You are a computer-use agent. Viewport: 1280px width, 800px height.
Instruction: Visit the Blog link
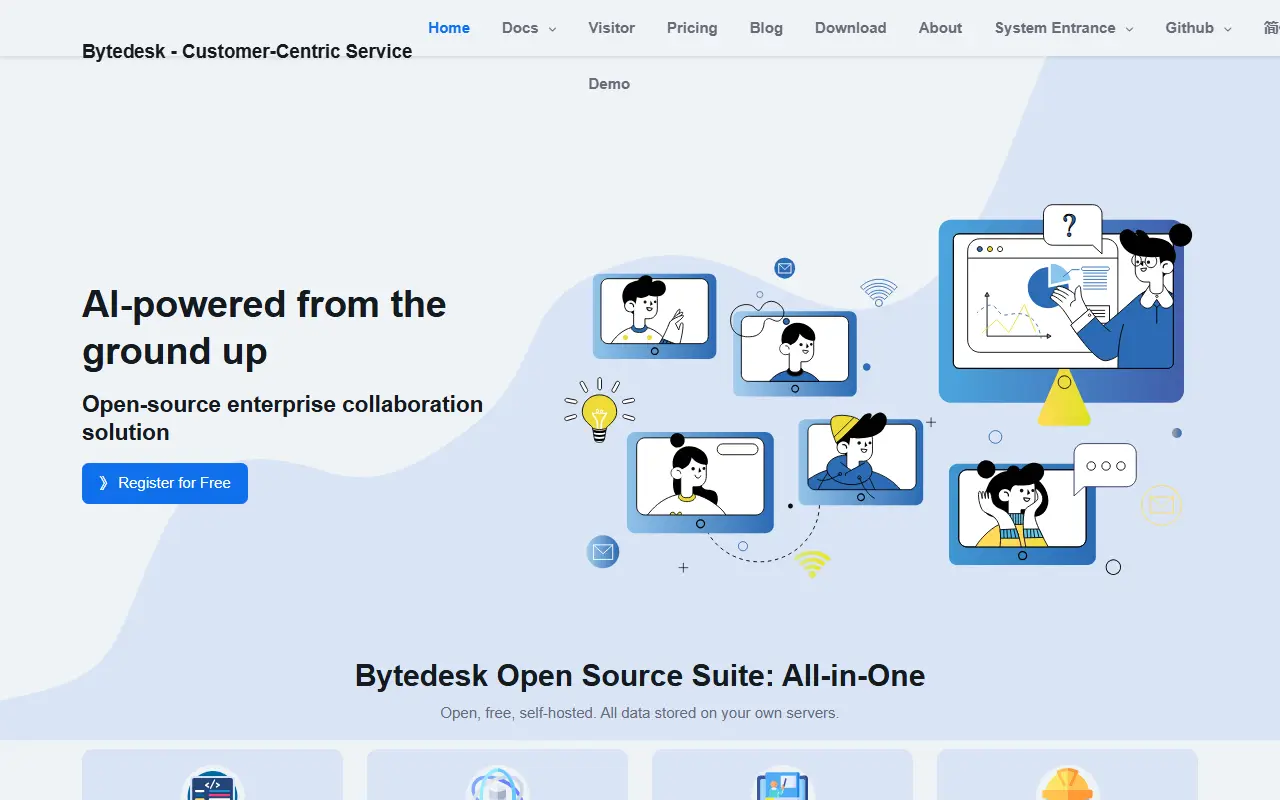[766, 28]
